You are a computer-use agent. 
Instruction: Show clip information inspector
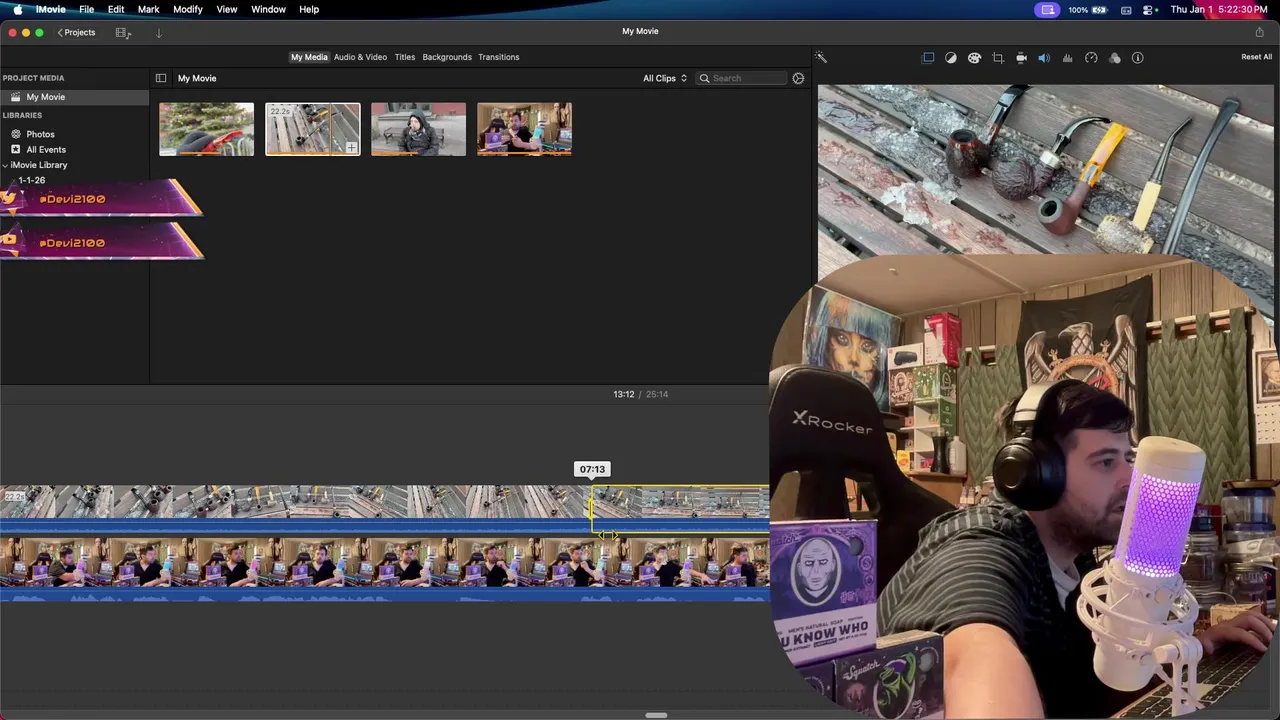point(1138,57)
